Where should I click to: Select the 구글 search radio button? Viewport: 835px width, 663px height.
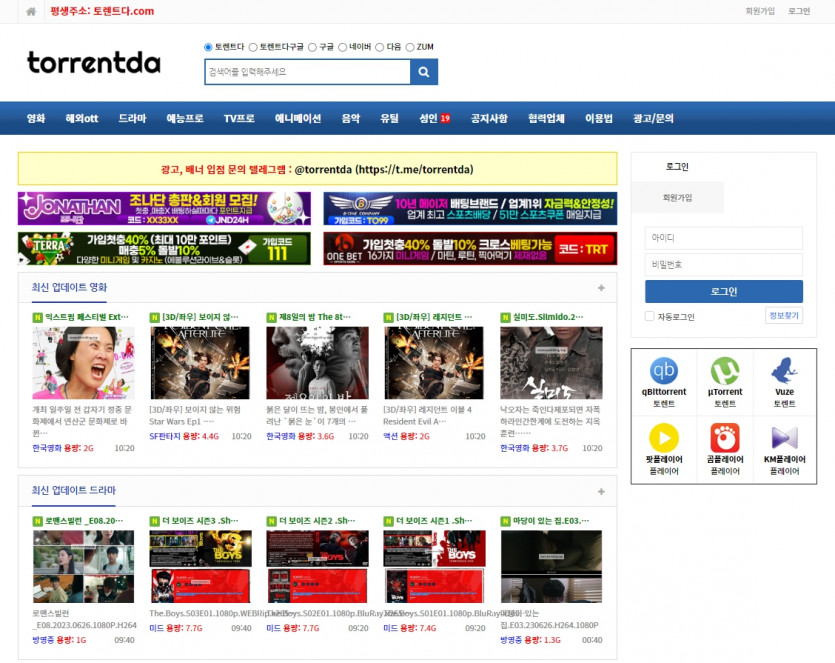(x=313, y=47)
